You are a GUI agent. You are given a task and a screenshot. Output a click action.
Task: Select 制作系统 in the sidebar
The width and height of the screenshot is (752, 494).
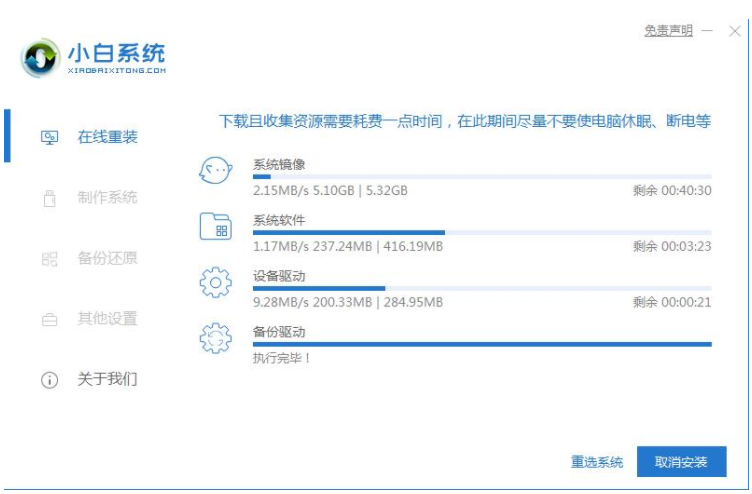[x=108, y=198]
